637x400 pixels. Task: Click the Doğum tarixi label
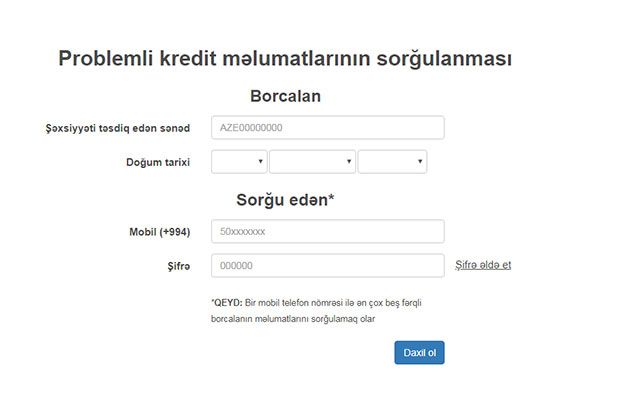click(158, 162)
